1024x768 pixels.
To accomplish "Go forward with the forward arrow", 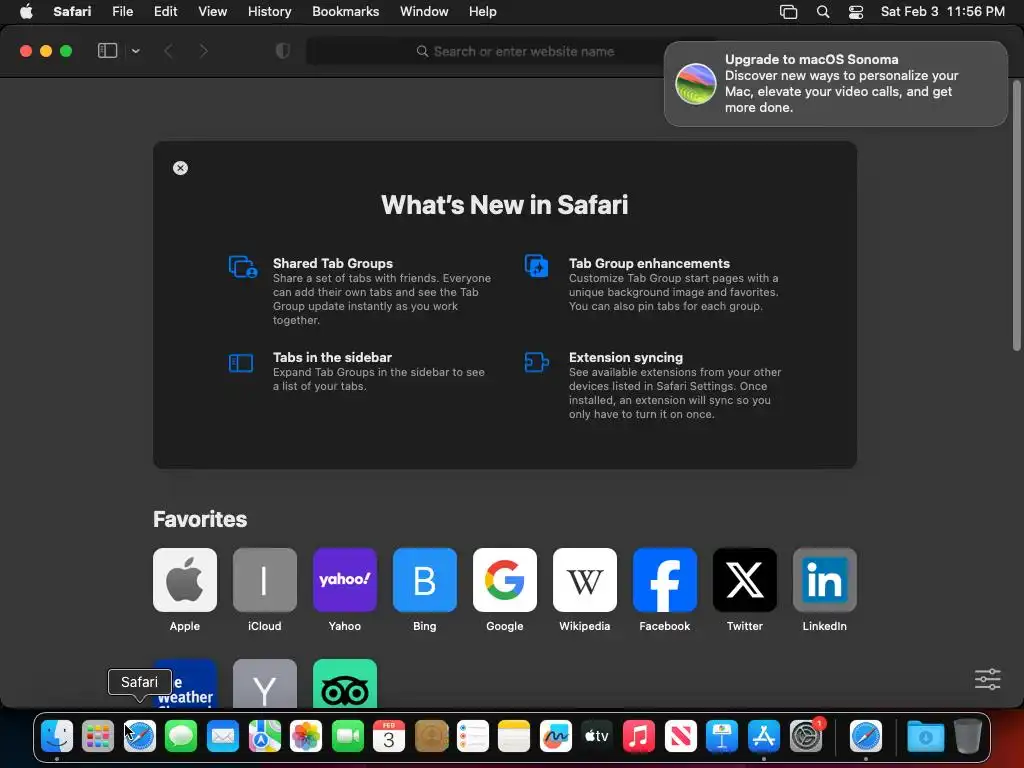I will (x=203, y=51).
